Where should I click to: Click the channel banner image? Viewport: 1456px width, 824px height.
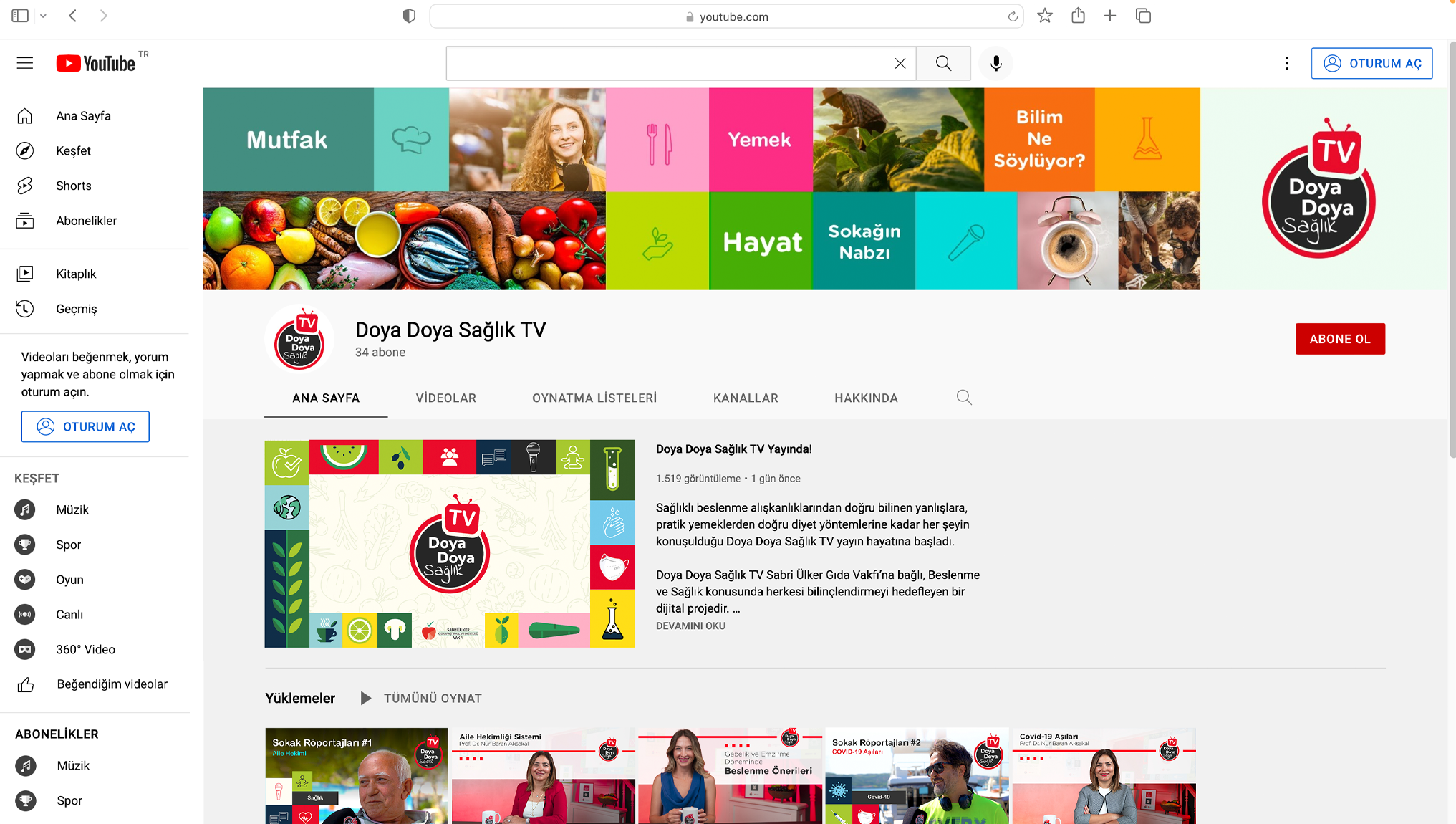coord(824,189)
